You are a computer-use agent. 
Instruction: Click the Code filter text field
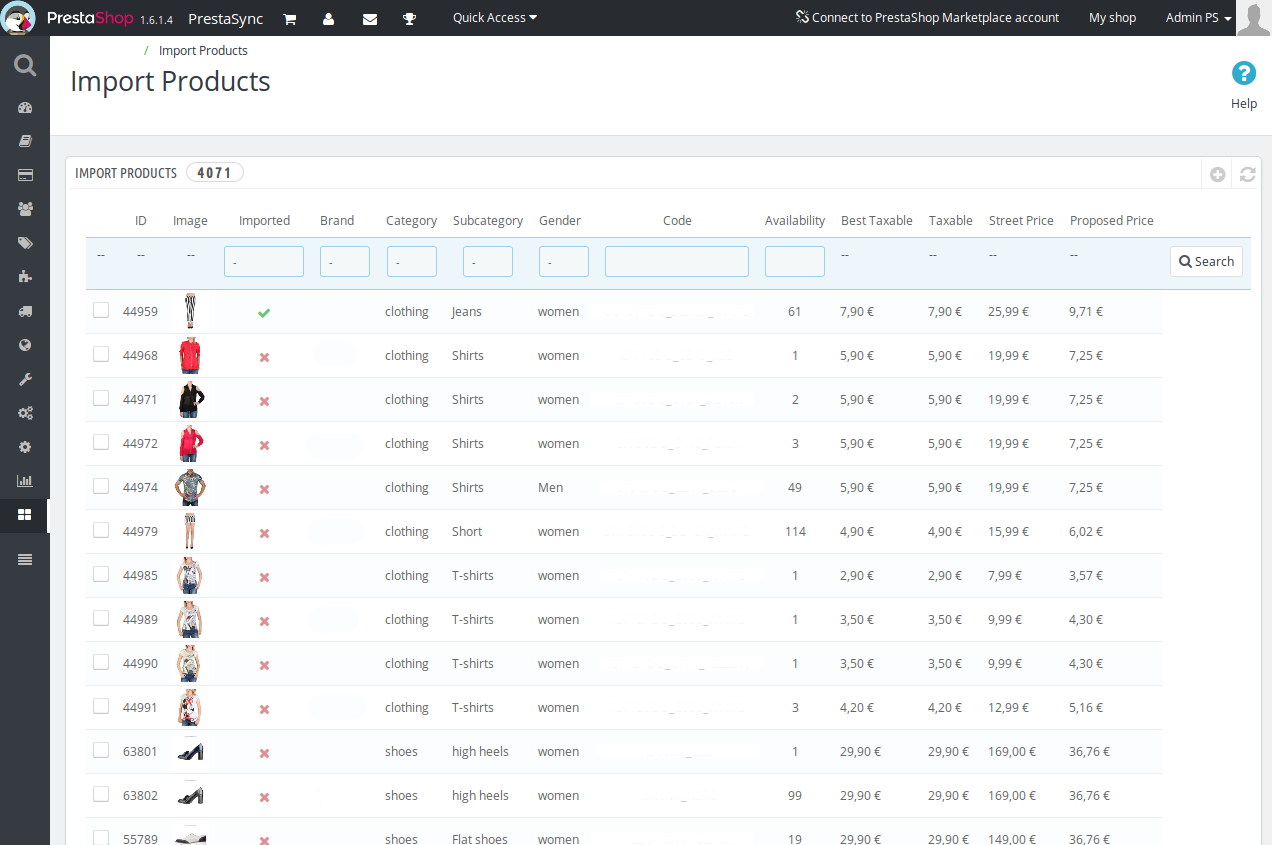tap(677, 262)
